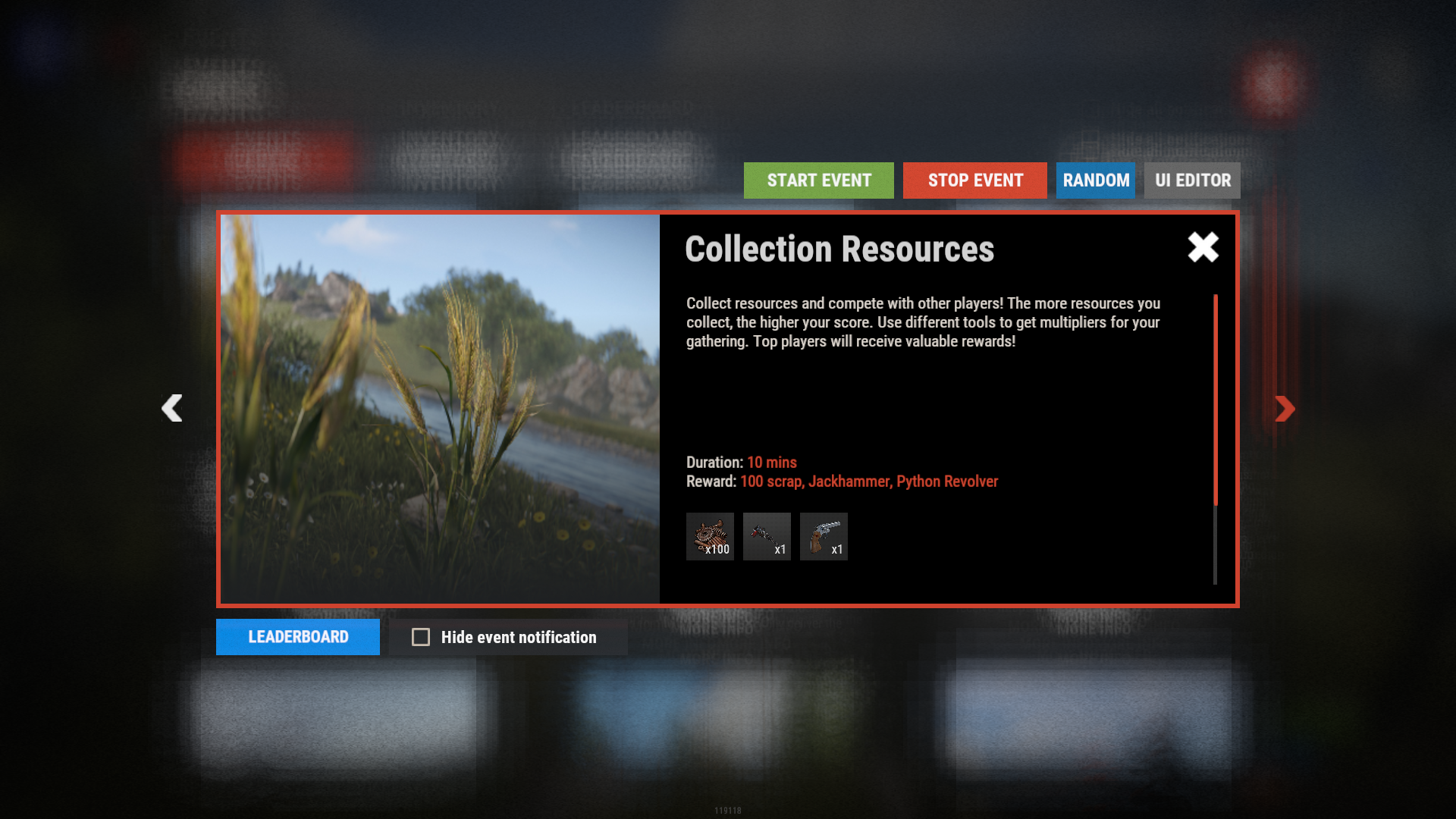Viewport: 1456px width, 819px height.
Task: Go to previous event with left arrow
Action: 172,408
